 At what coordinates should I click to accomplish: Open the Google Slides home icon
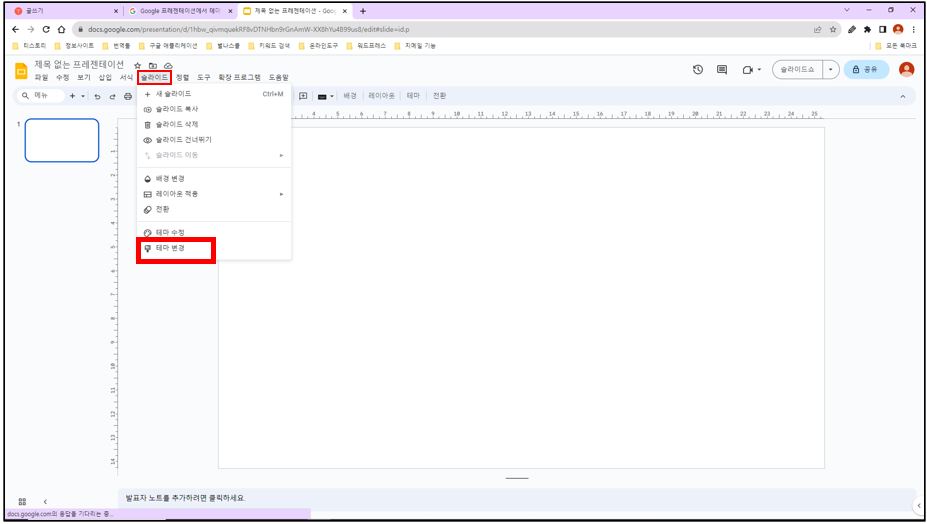point(21,71)
